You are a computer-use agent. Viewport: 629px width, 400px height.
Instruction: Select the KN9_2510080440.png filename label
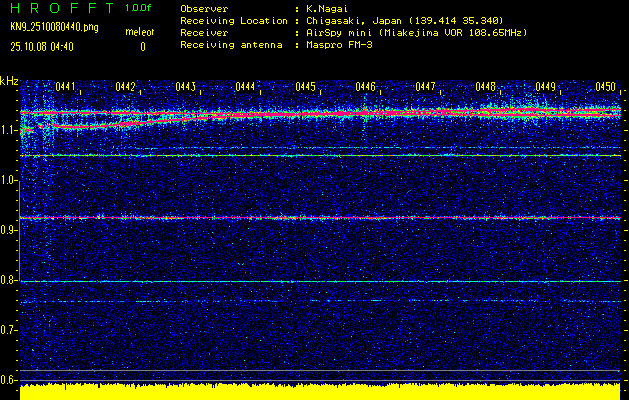click(x=53, y=27)
